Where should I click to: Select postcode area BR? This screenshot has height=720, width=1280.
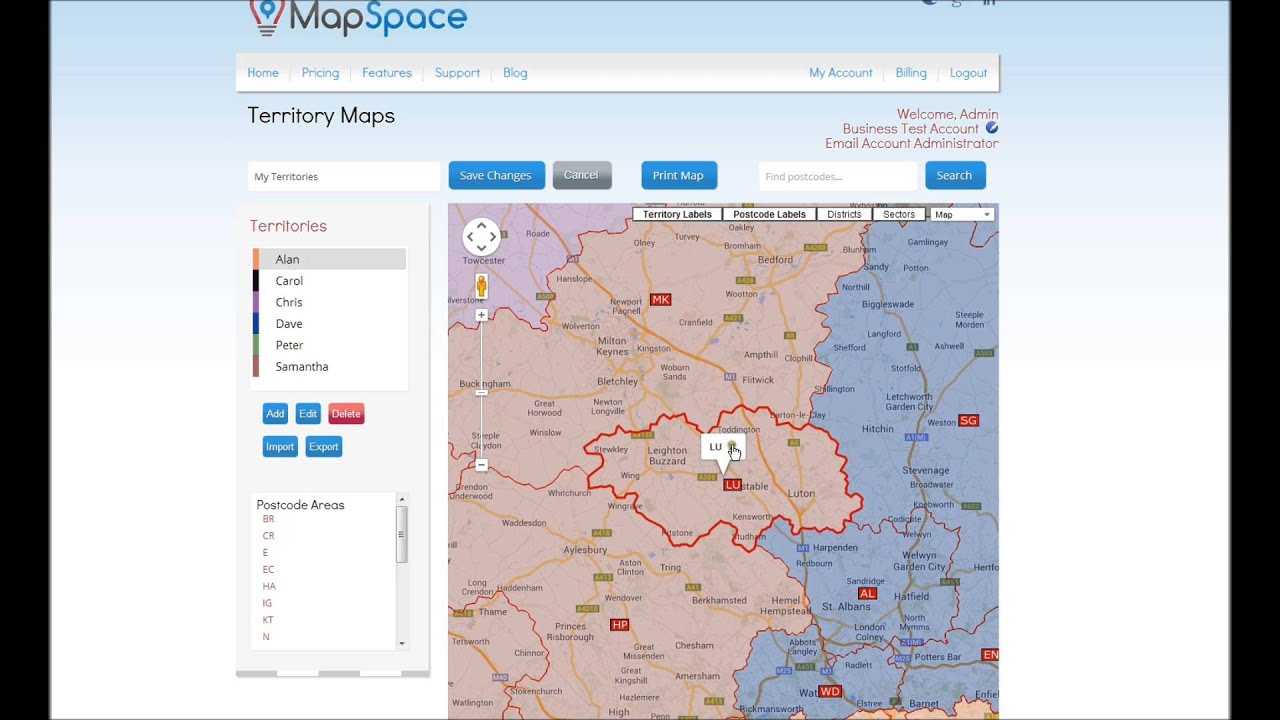(268, 519)
